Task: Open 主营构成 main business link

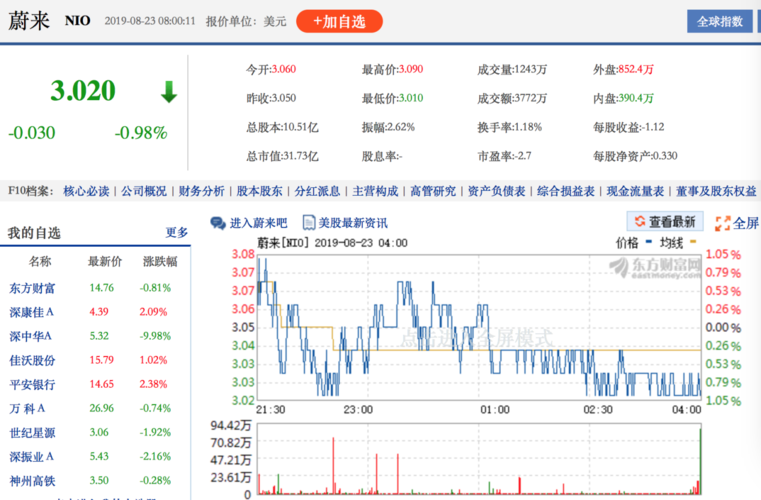Action: click(x=375, y=191)
